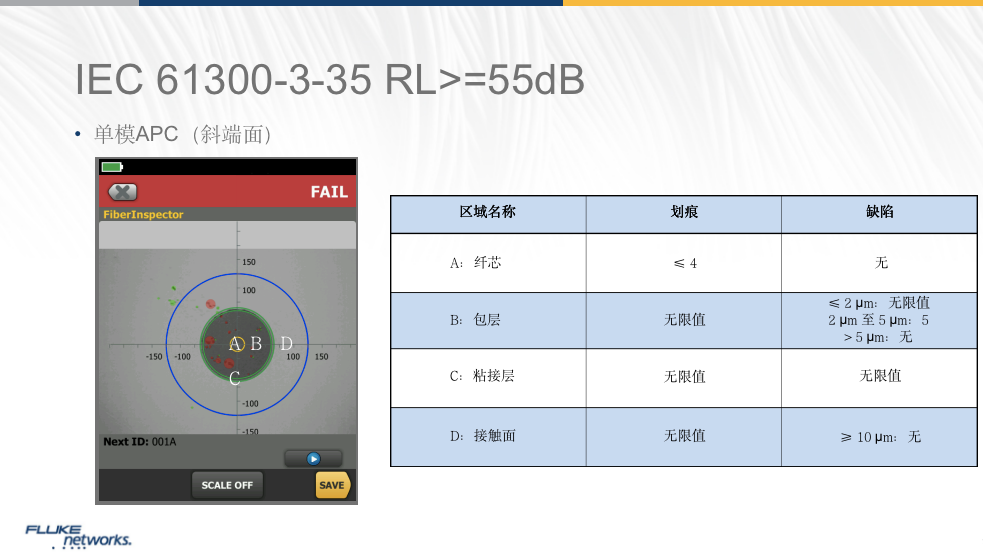Click zone label D on contact area
The image size is (983, 555).
tap(286, 344)
